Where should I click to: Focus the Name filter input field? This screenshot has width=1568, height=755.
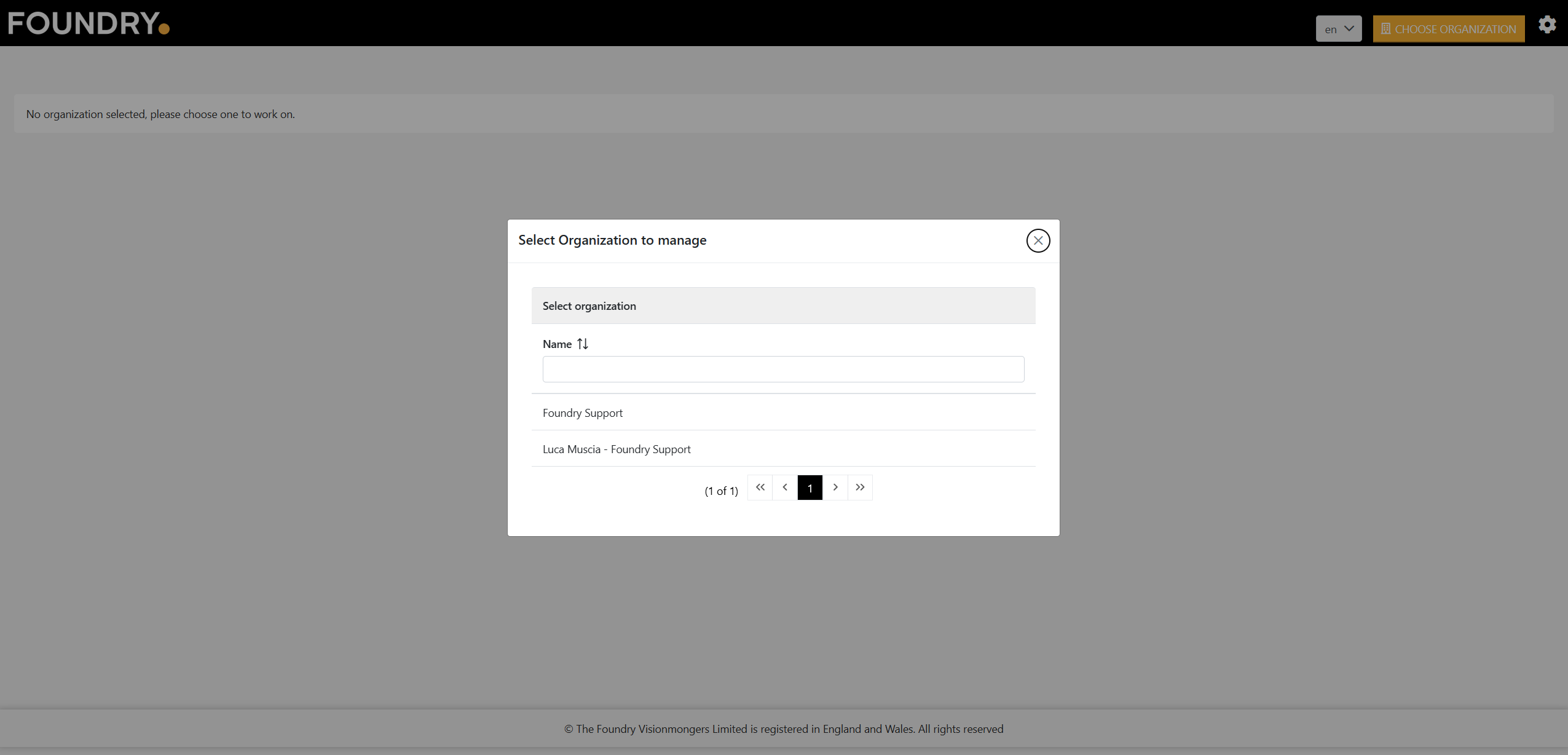[x=783, y=369]
